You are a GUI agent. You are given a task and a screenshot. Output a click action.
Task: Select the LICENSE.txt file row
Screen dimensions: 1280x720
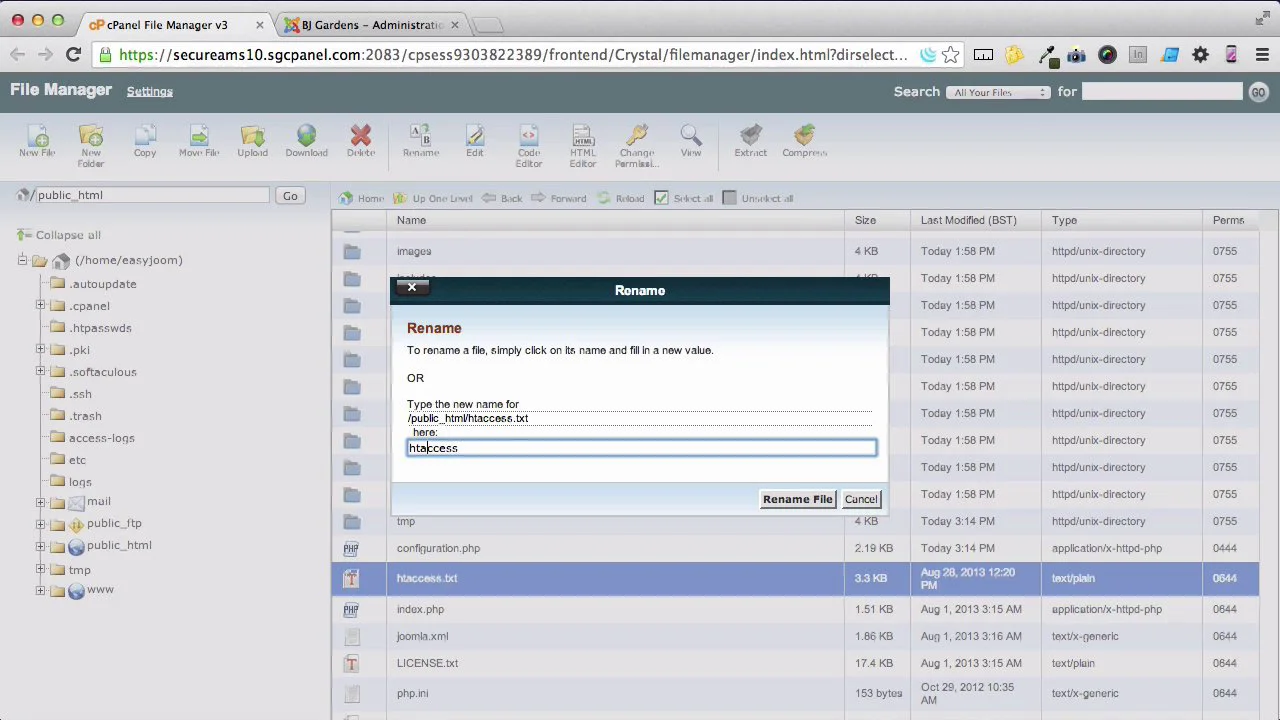coord(795,663)
